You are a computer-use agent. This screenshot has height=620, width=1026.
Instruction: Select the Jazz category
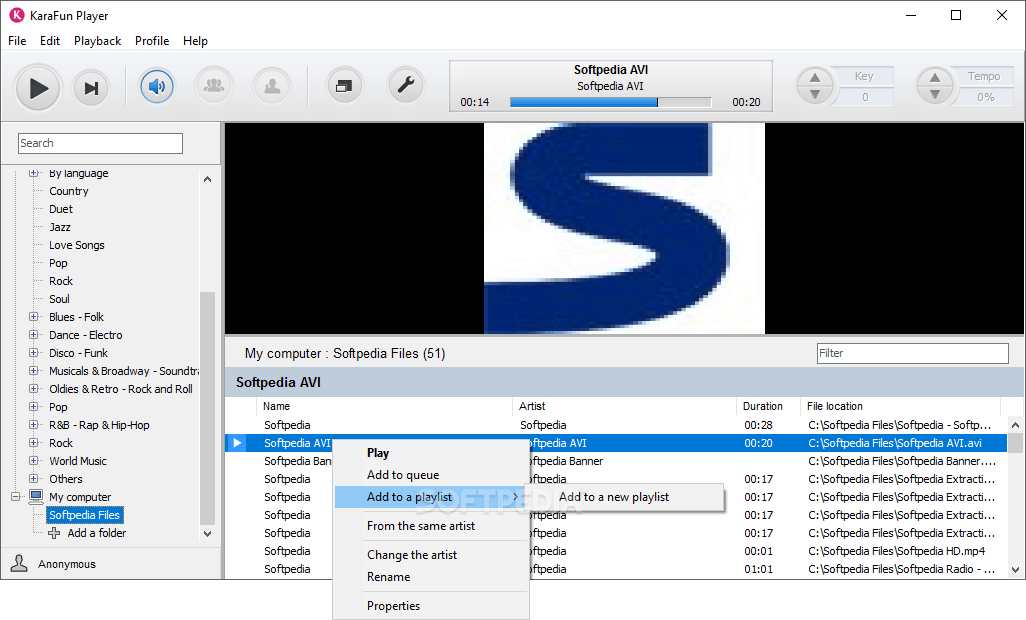tap(60, 227)
